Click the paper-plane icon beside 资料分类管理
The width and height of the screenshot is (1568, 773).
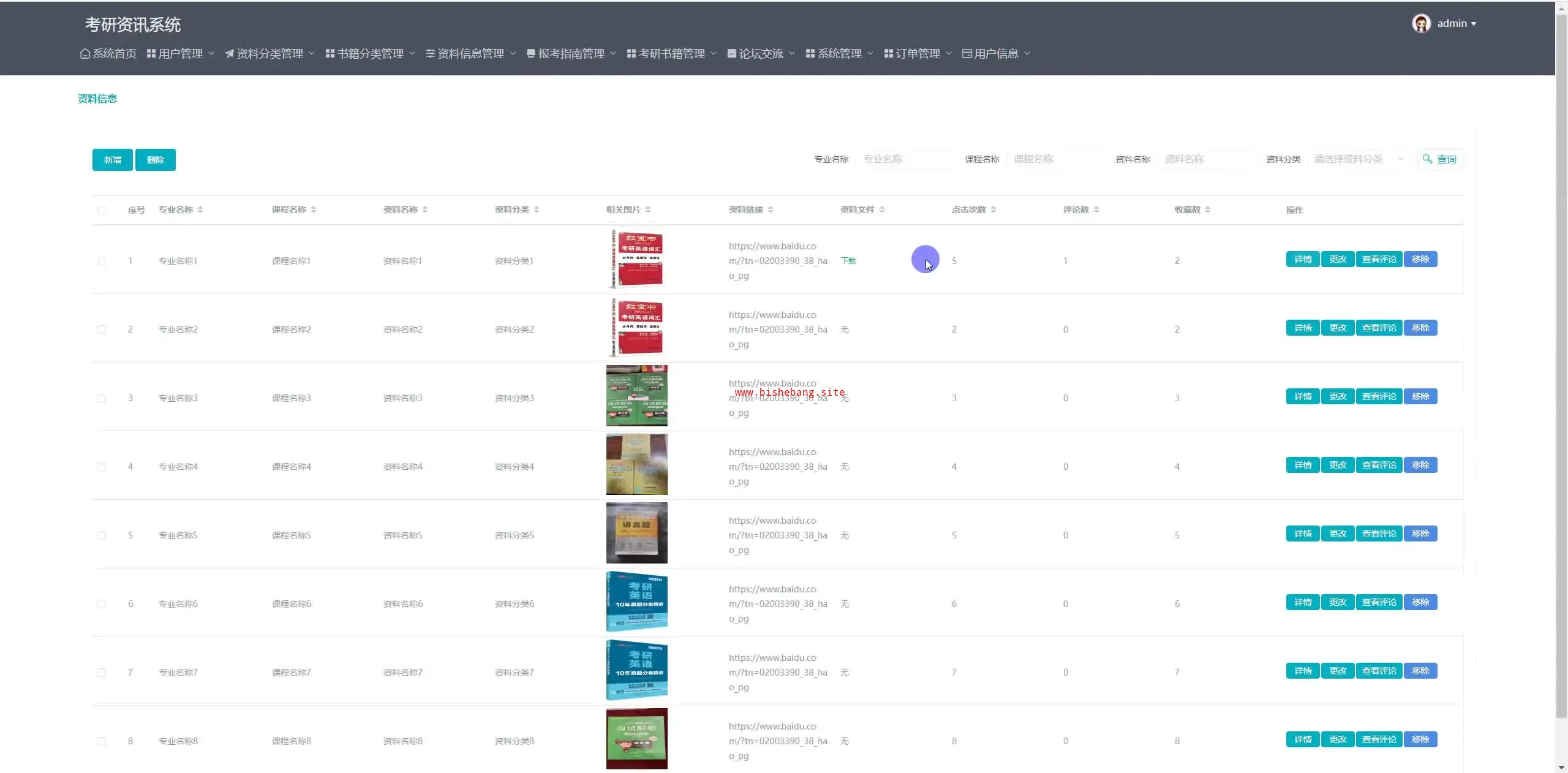click(229, 54)
